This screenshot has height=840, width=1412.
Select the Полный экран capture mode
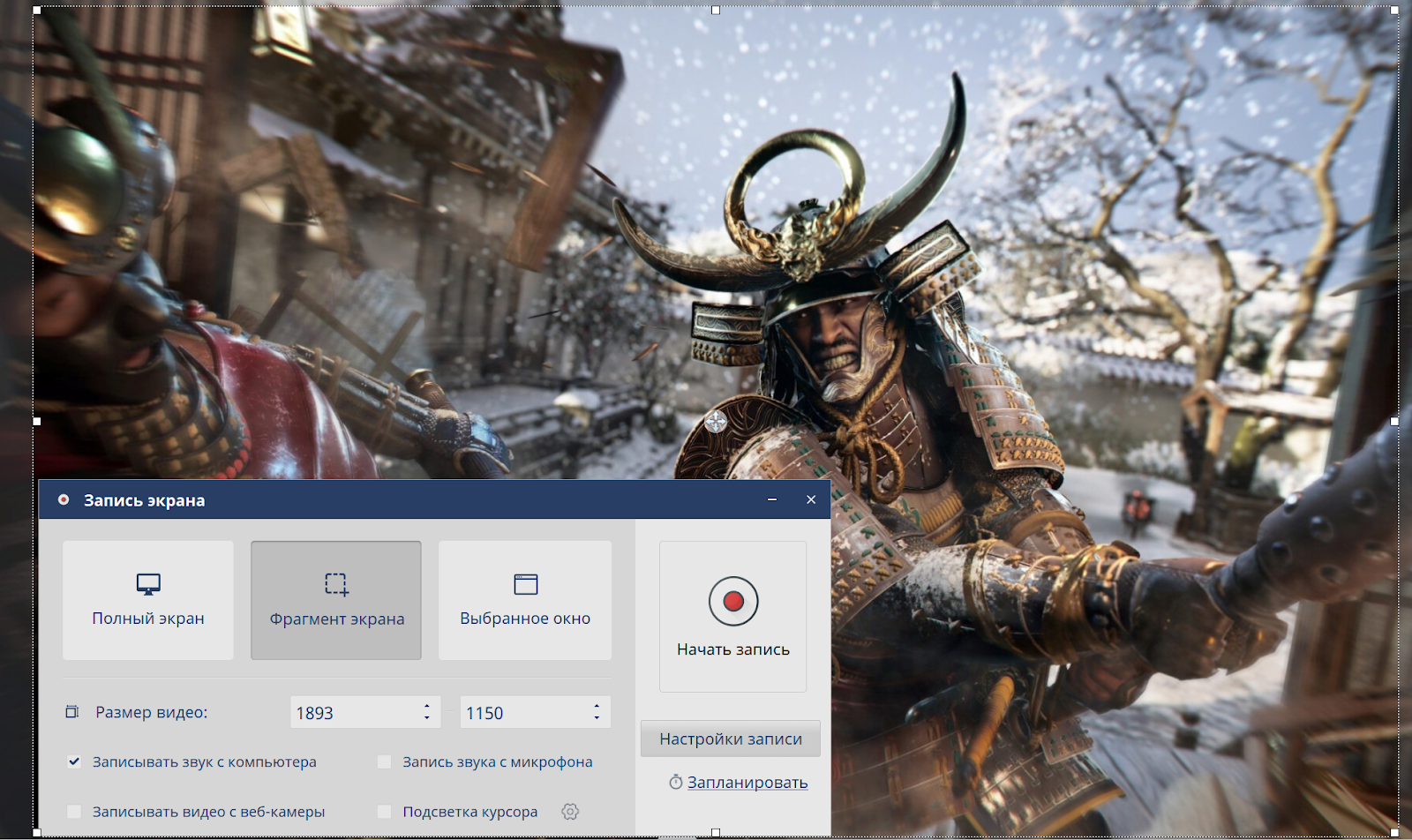(x=148, y=600)
